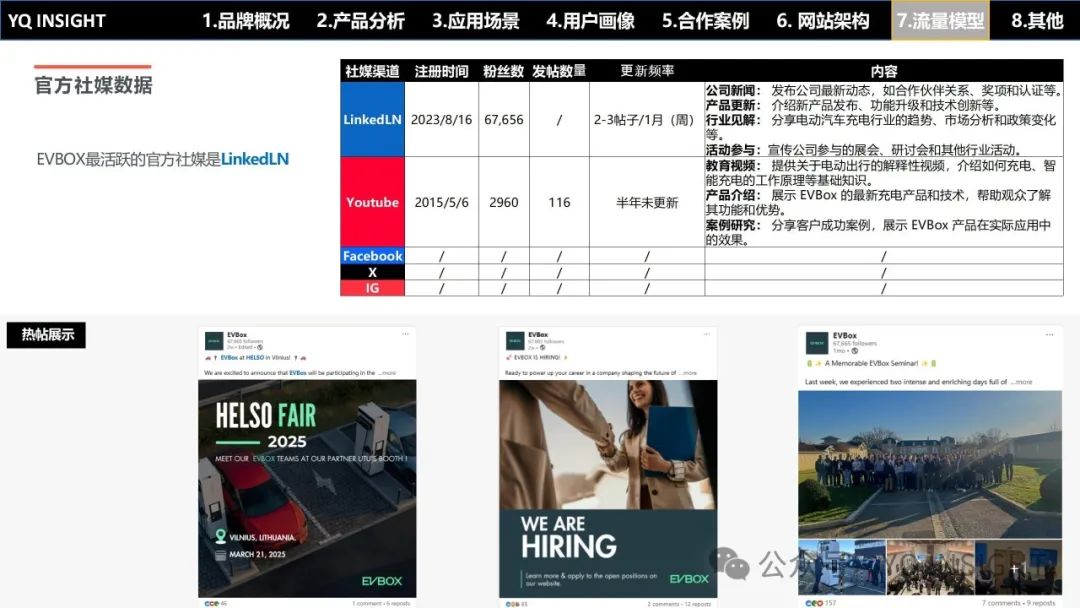Click 'EVBox at HELSO in Vilnius' post title
The height and width of the screenshot is (608, 1080).
256,358
